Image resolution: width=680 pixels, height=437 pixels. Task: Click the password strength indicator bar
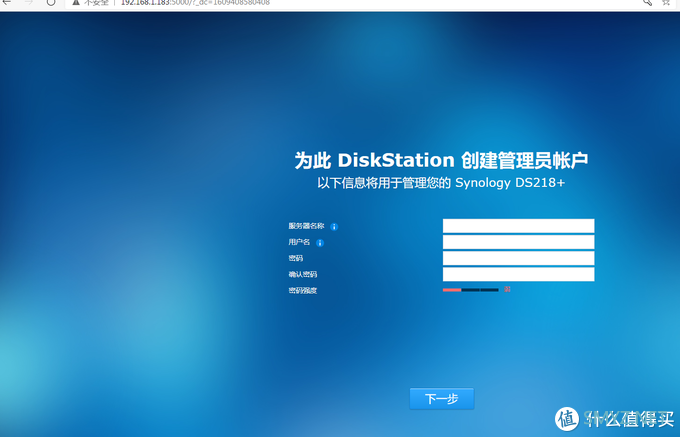click(471, 290)
